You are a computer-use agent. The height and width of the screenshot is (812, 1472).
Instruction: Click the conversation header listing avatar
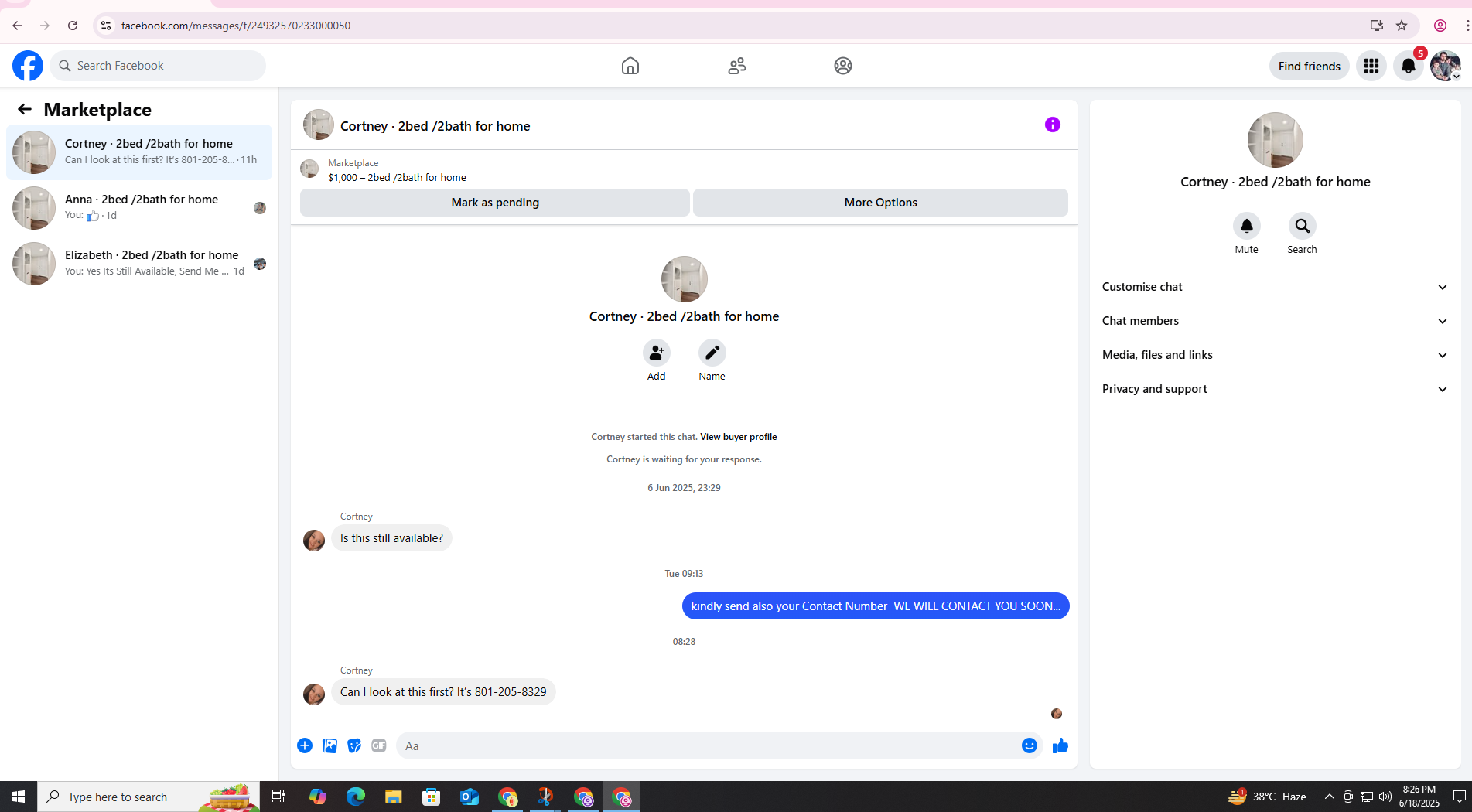point(319,125)
